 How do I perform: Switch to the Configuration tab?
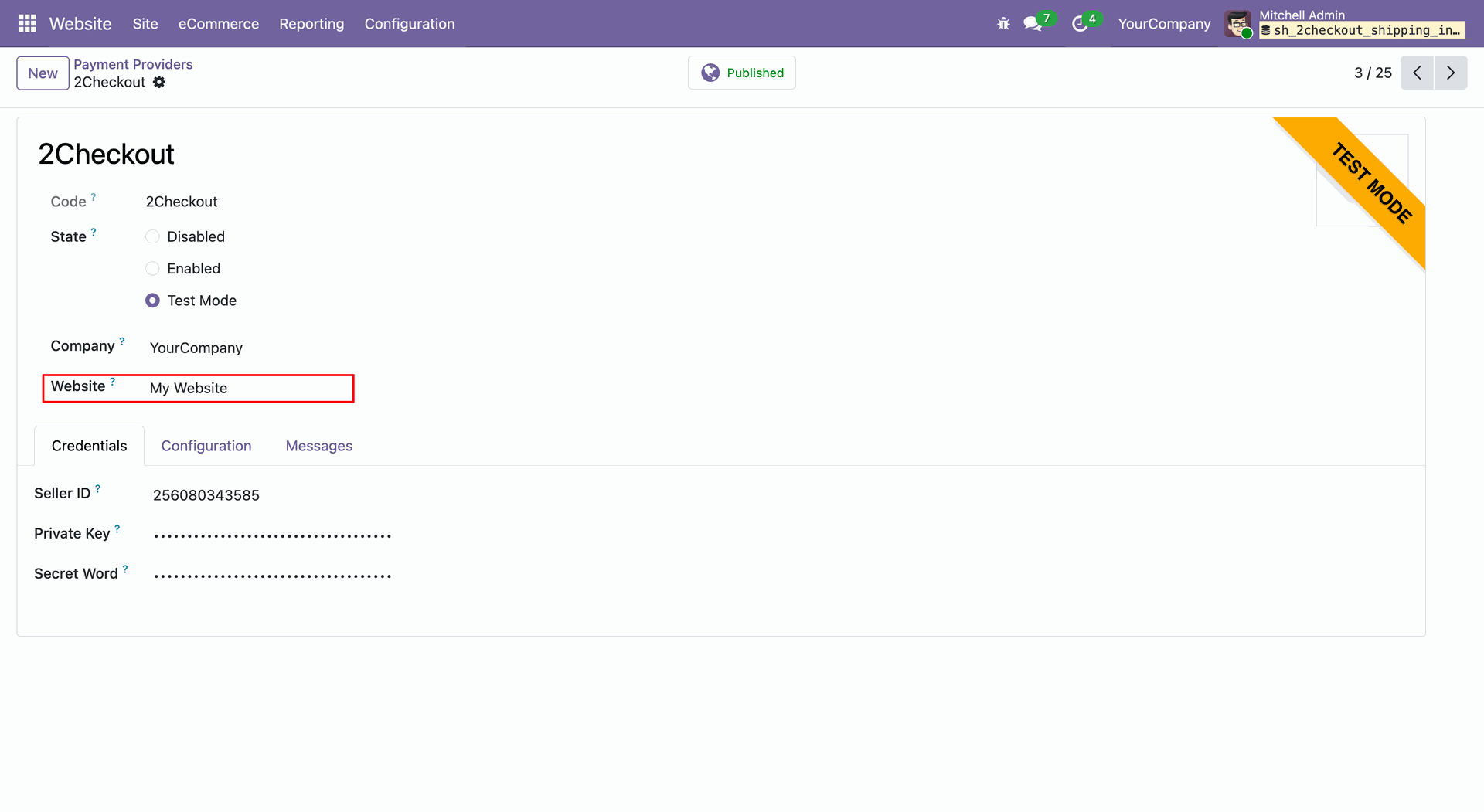click(206, 446)
